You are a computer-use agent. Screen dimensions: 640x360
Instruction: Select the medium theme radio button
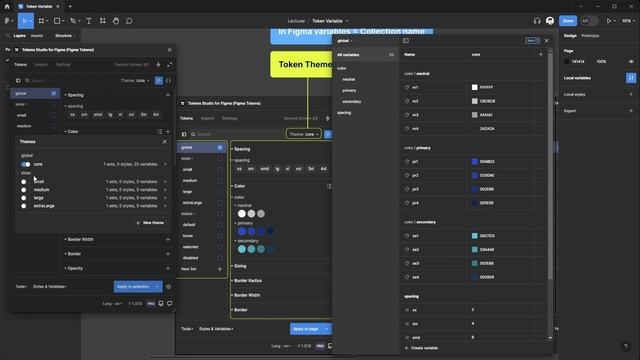point(24,190)
